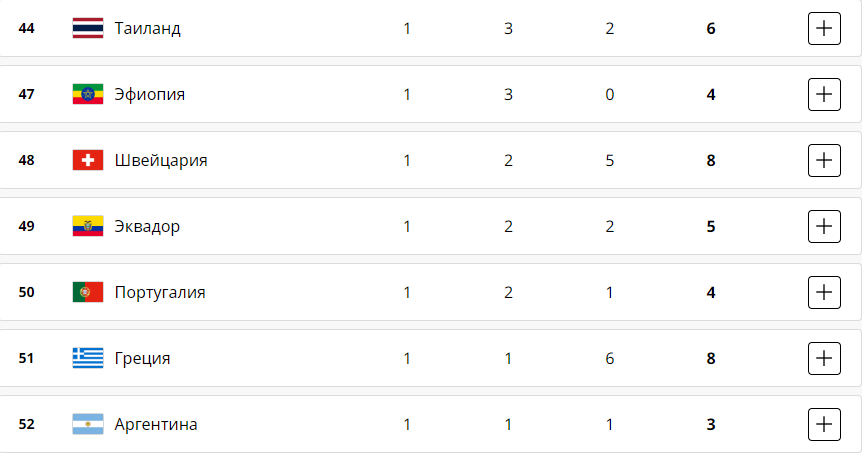
Task: Click rank number 47 for Ethiopia
Action: click(x=27, y=95)
